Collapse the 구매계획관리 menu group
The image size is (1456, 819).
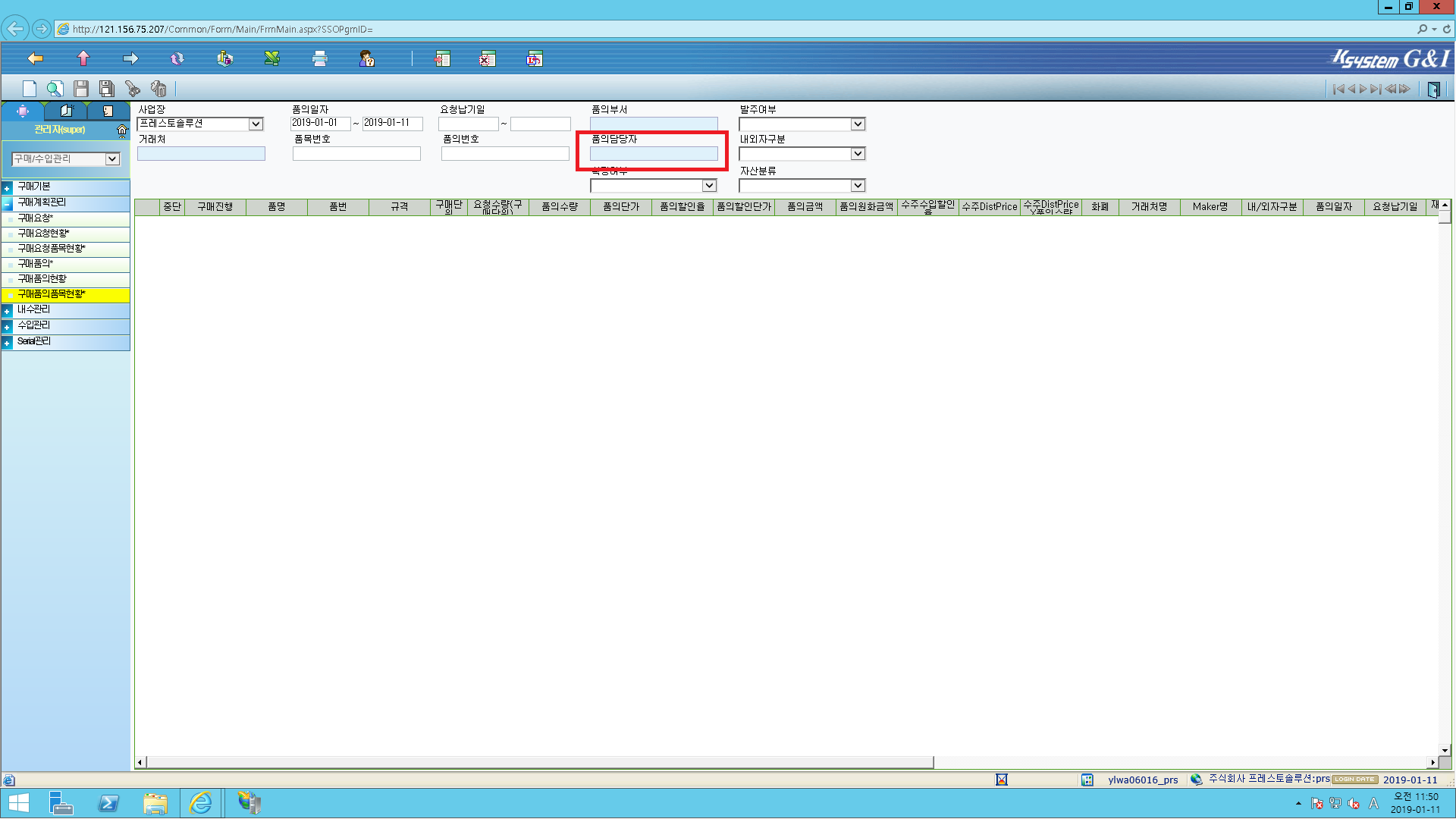point(7,203)
